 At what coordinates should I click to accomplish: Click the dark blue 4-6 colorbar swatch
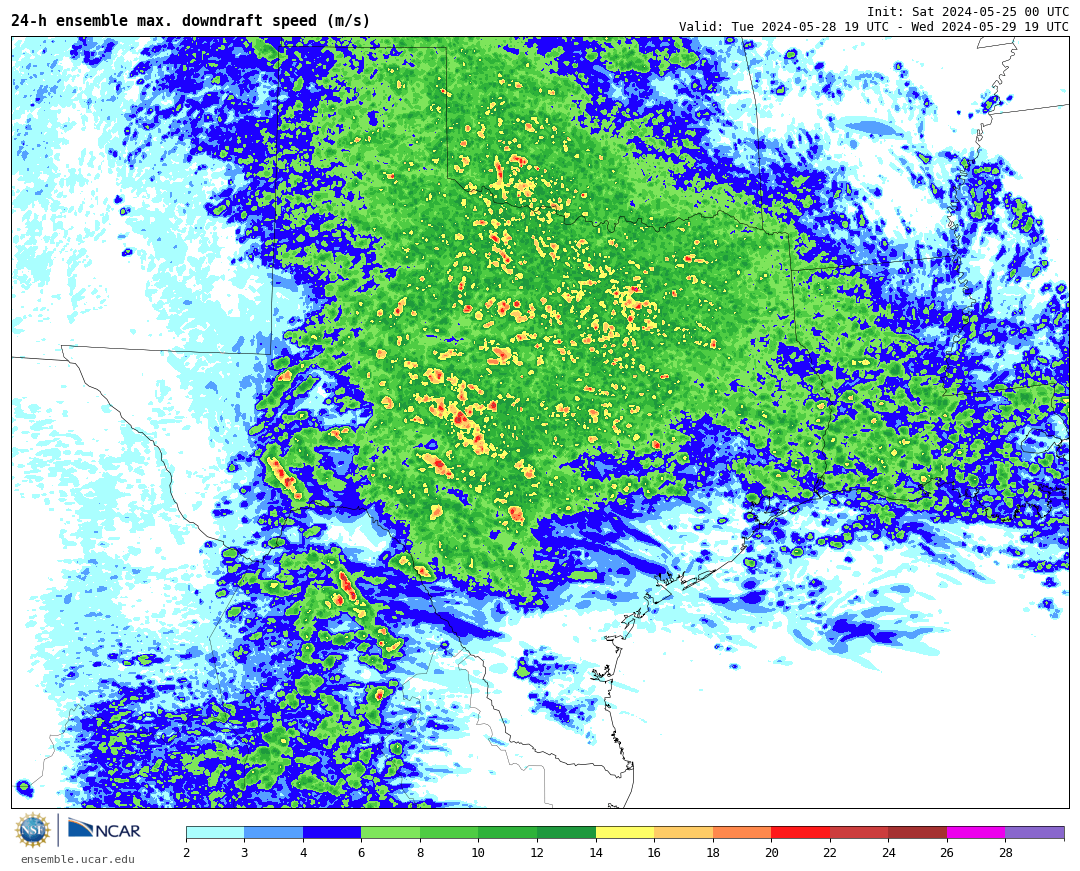332,832
